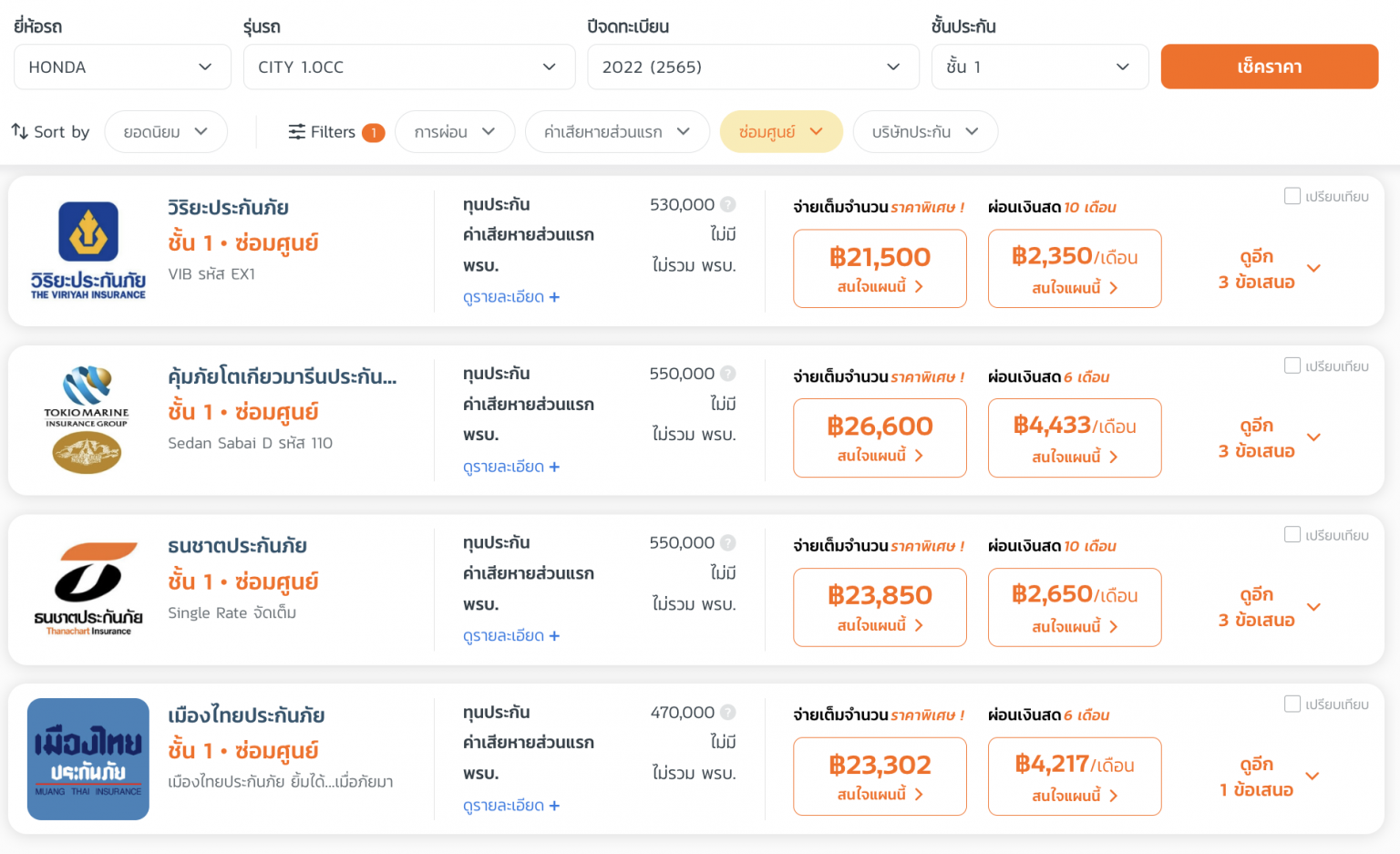Open Filters via the sliders icon
The height and width of the screenshot is (854, 1400).
point(297,132)
